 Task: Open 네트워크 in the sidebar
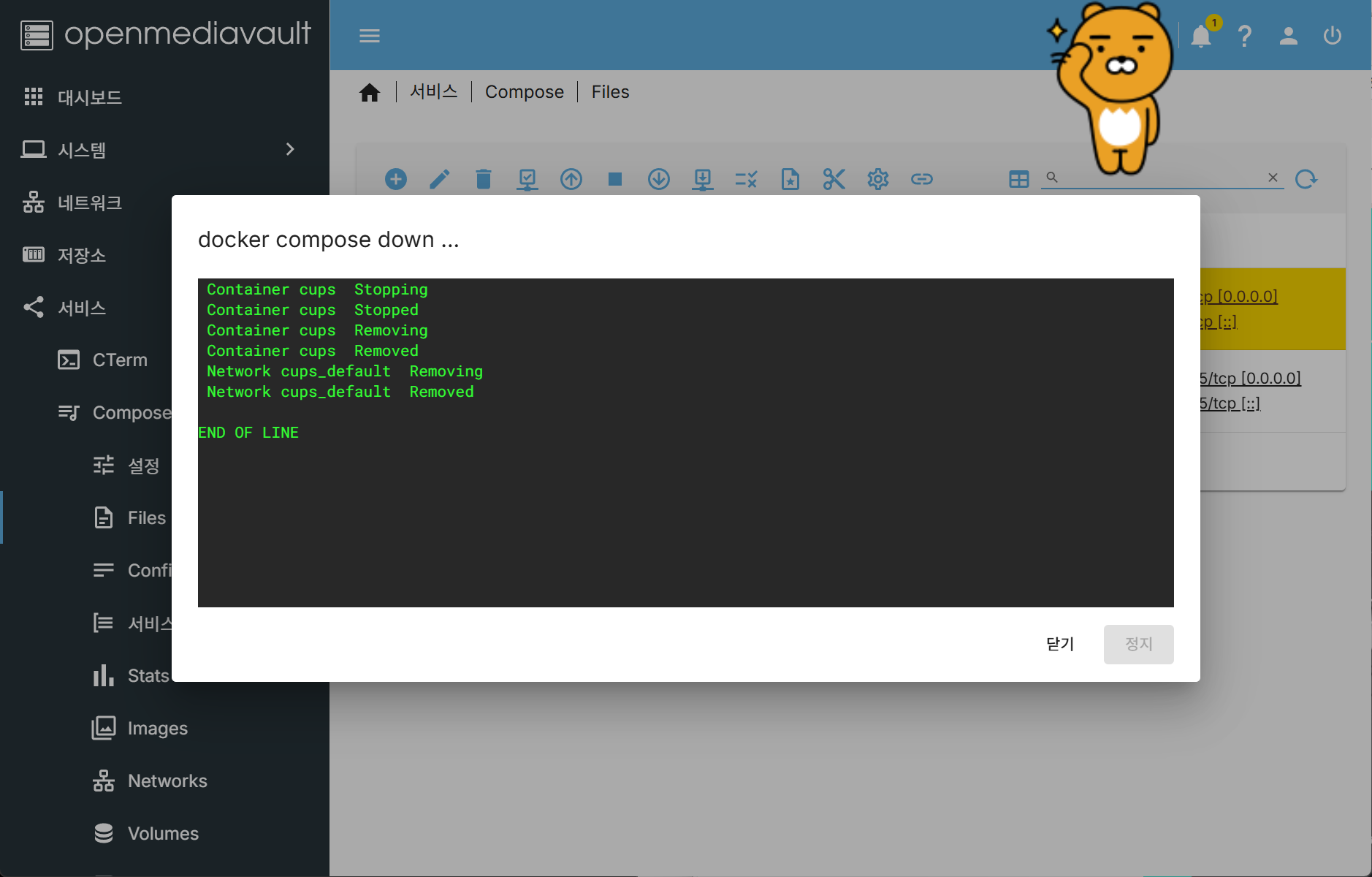point(85,202)
